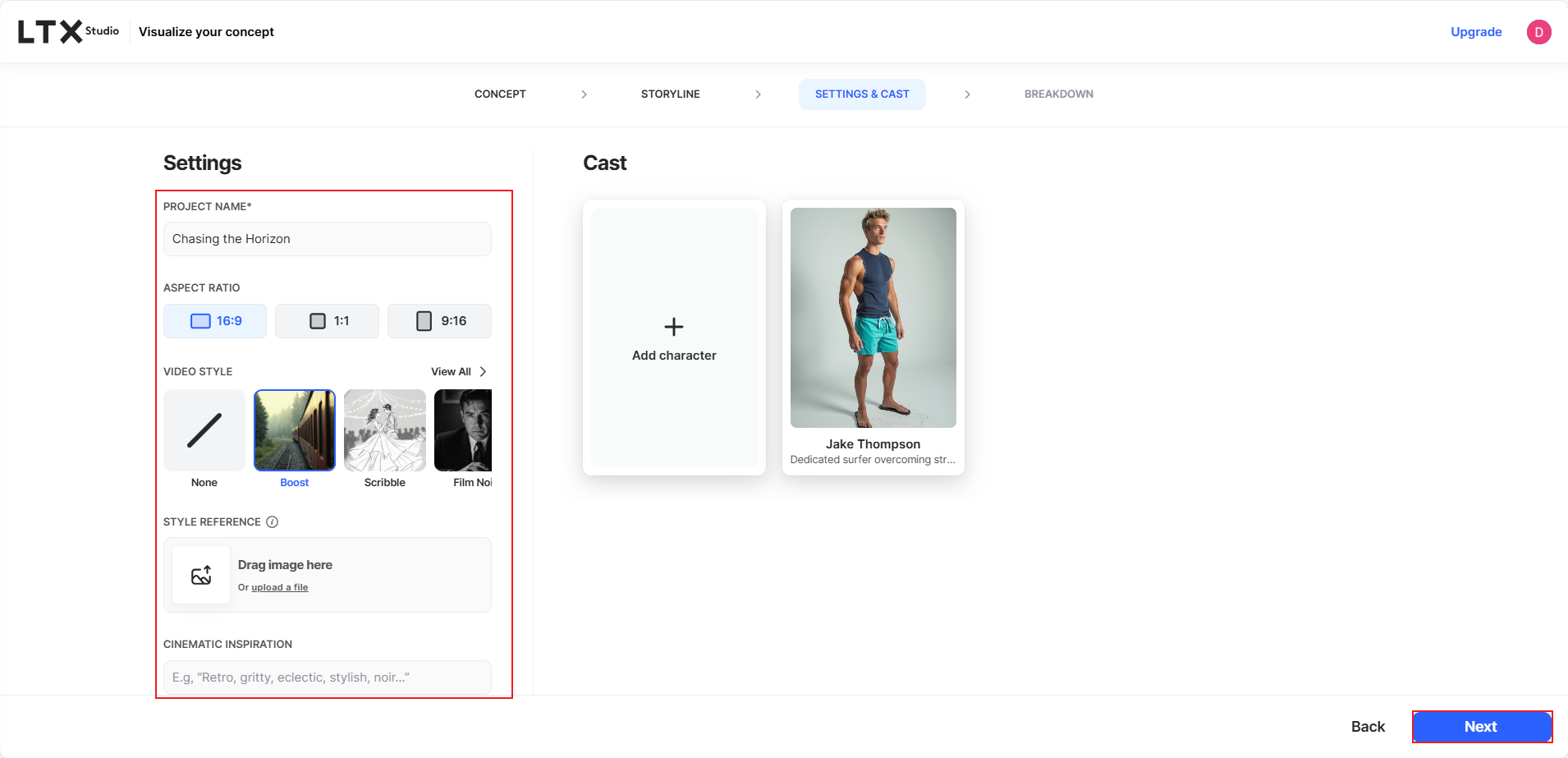Screen dimensions: 1568x758
Task: Click the LTX Studio logo
Action: pos(68,31)
